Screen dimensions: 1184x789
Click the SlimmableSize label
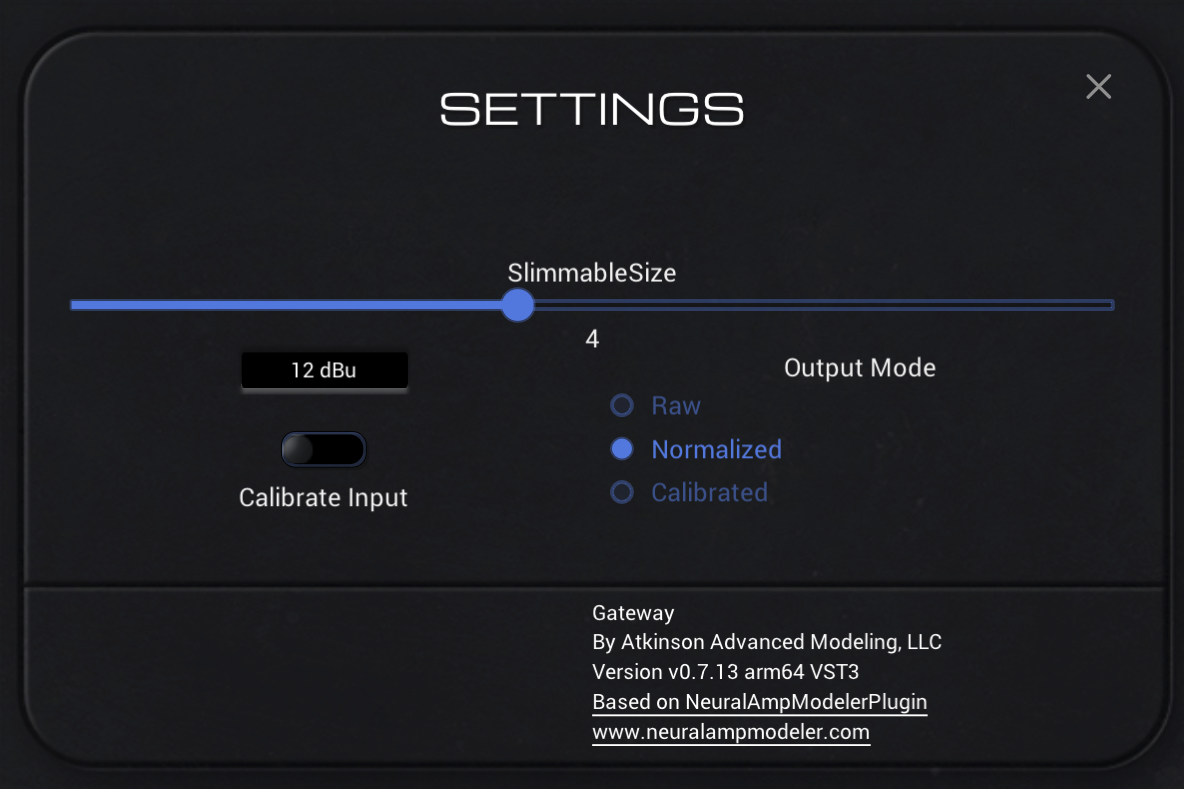click(591, 272)
